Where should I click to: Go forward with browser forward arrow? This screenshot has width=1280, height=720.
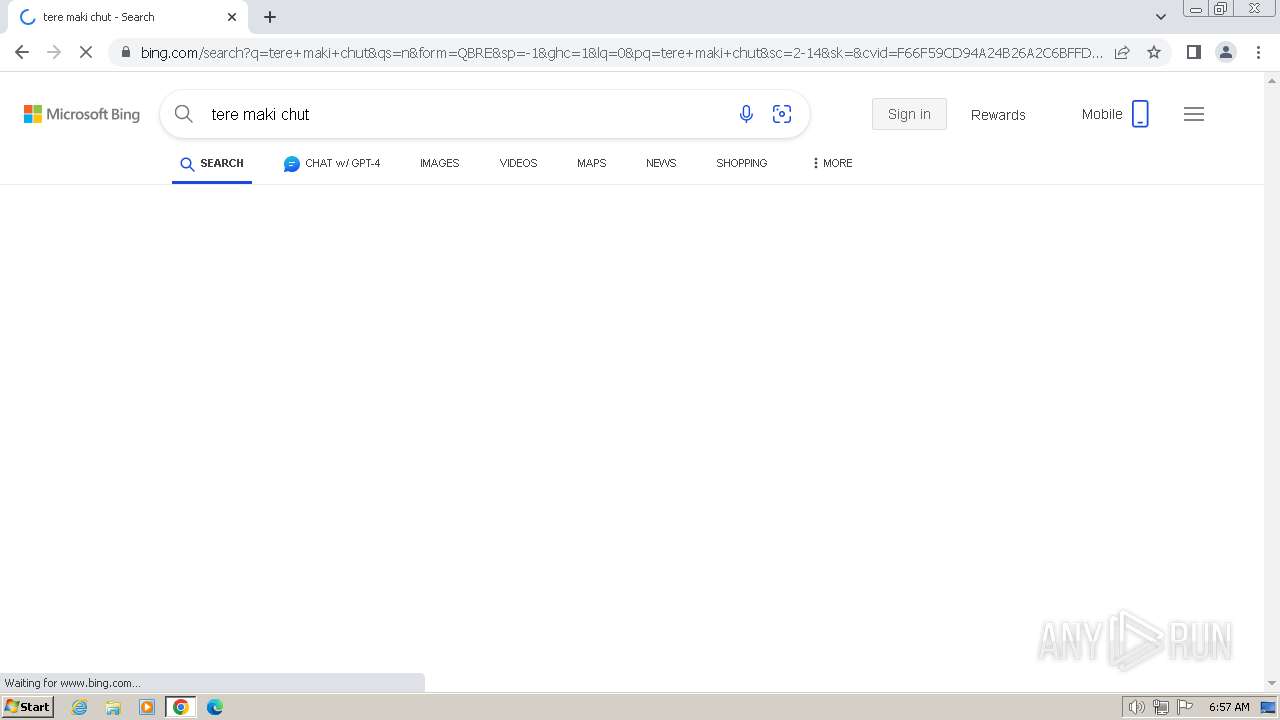[54, 52]
